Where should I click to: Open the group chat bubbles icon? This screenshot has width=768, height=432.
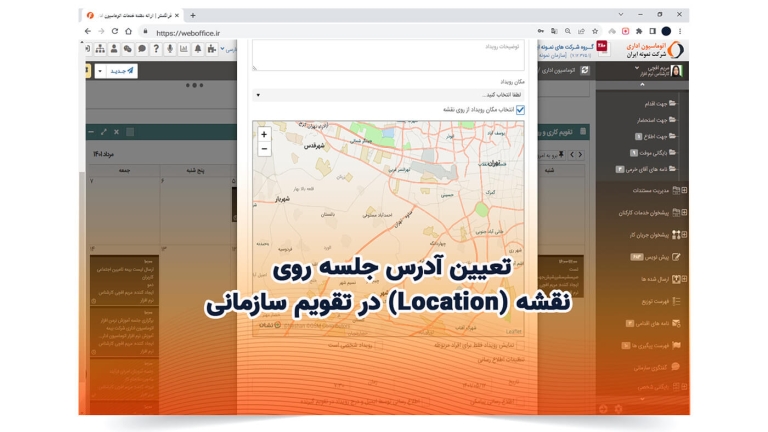pos(127,48)
